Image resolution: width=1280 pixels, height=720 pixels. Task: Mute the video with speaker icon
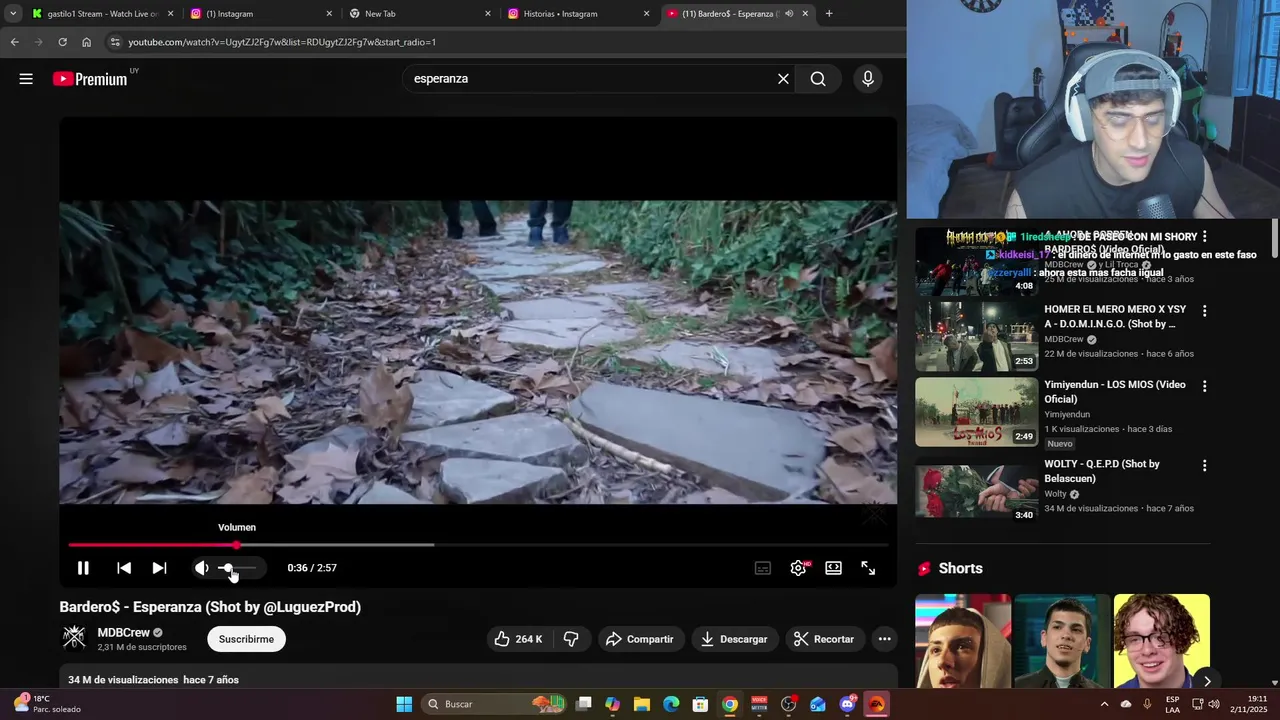[202, 568]
